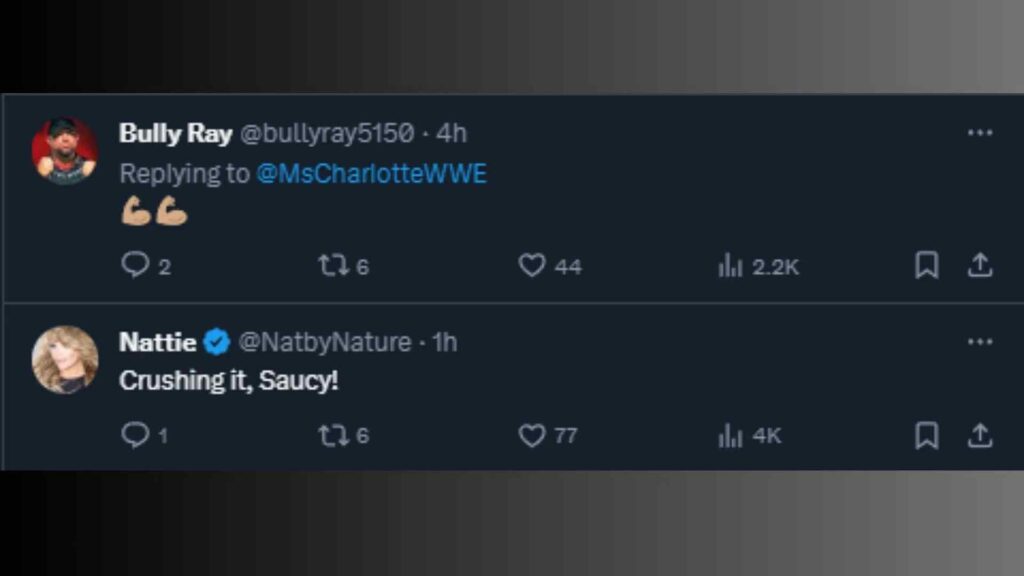
Task: Retweet Bully Ray's flexing emoji tweet
Action: coord(332,265)
